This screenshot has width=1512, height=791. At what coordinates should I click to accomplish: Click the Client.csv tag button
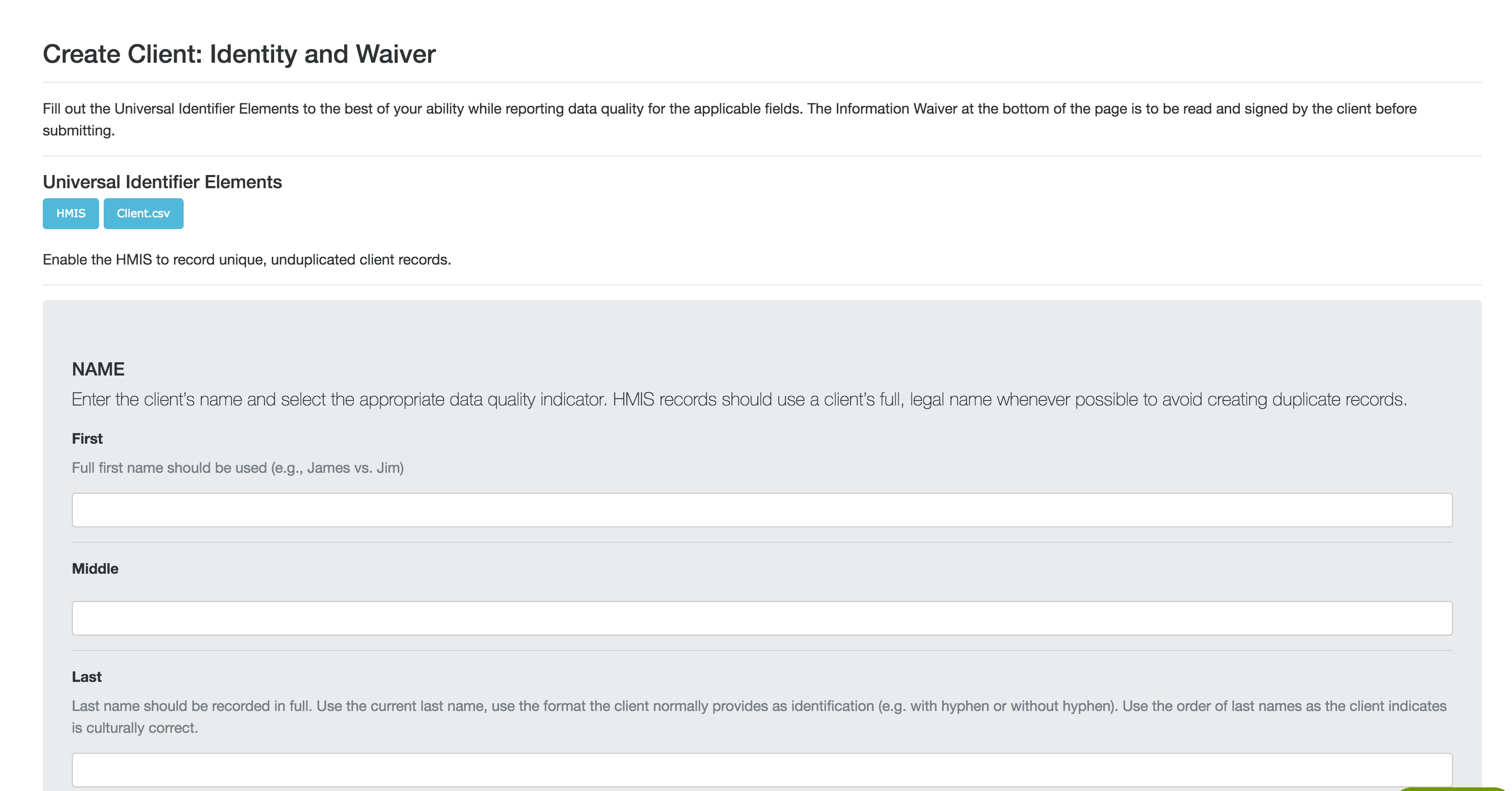(143, 214)
